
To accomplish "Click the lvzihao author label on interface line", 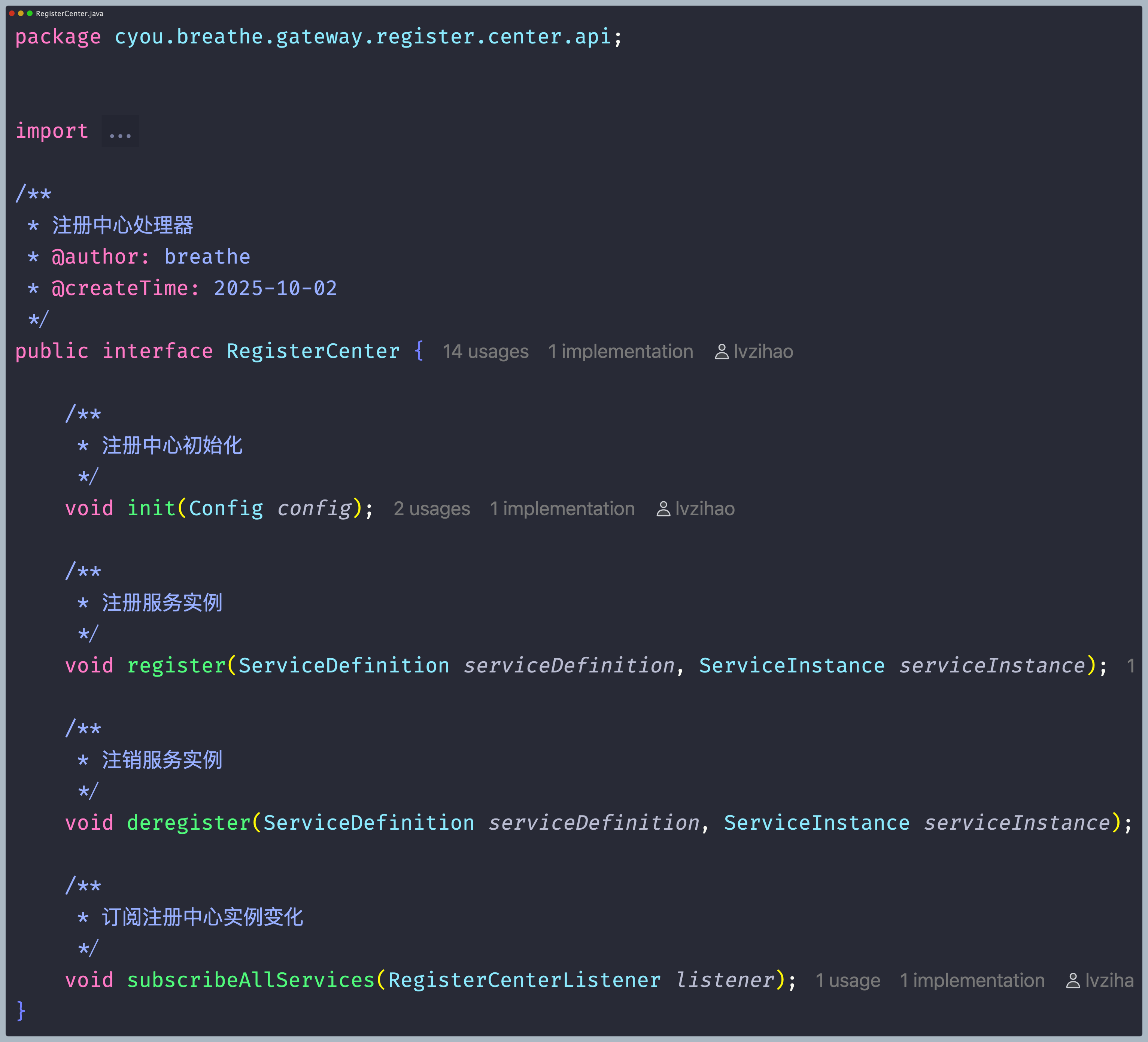I will [763, 352].
